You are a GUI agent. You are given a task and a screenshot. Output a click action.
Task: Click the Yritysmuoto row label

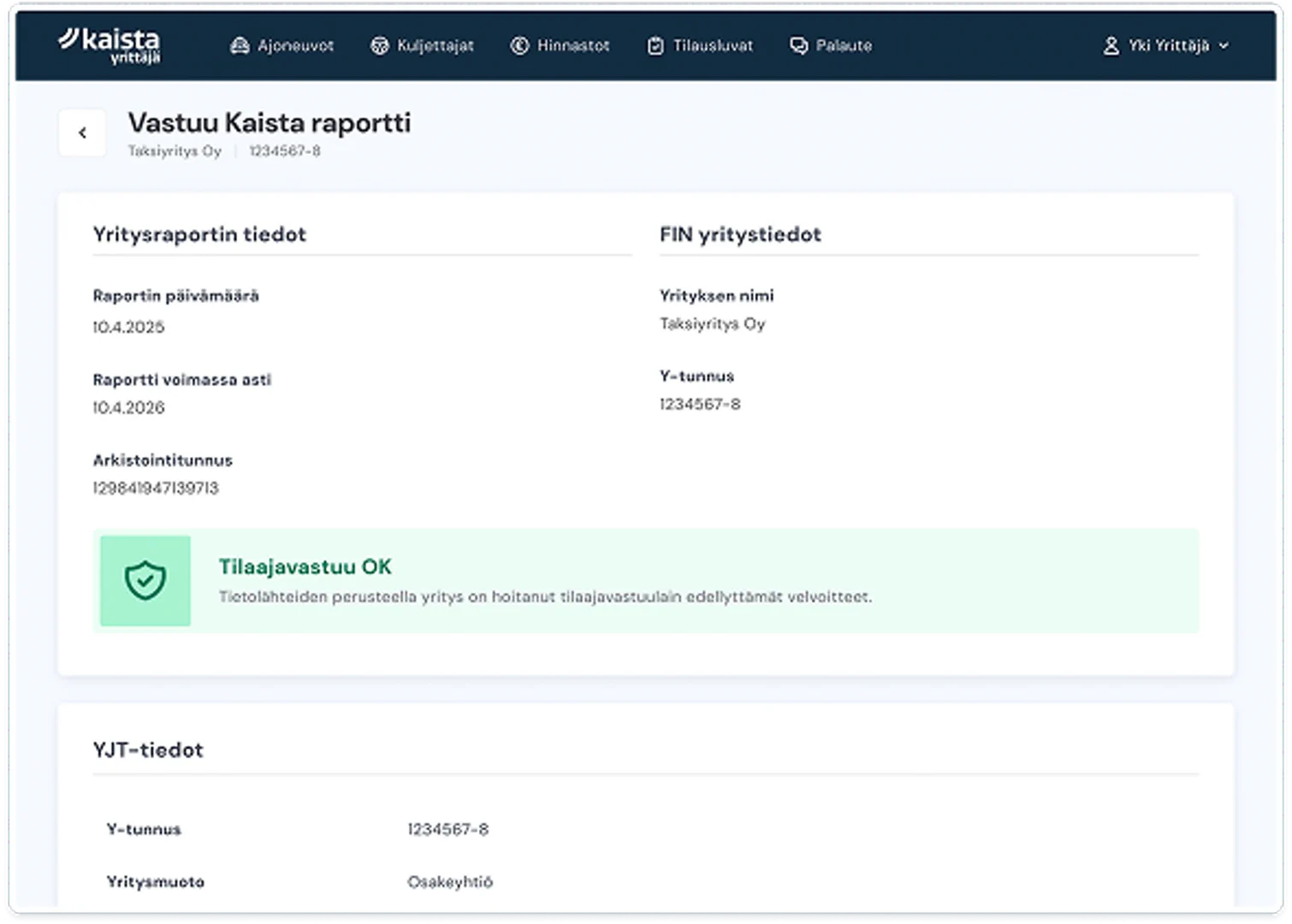(x=155, y=882)
